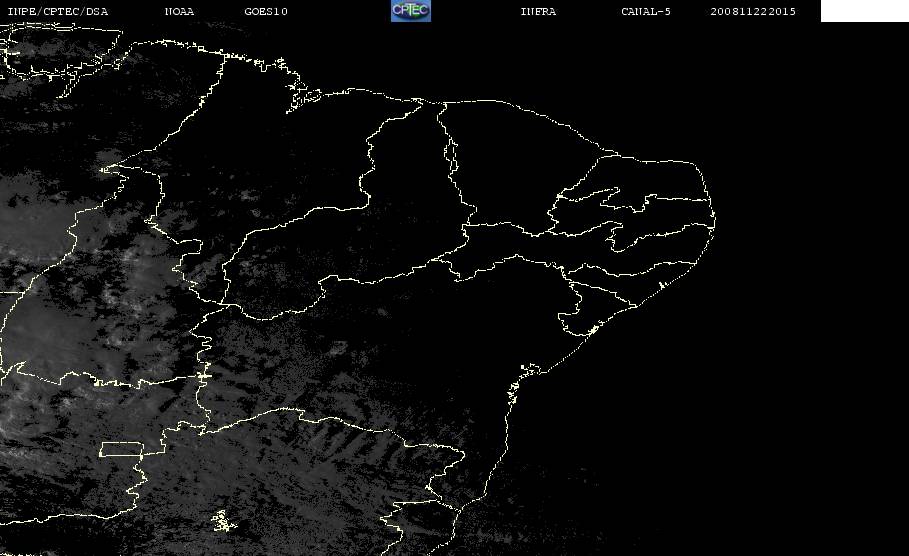
Task: Click the NOAA label in the header
Action: (x=179, y=11)
